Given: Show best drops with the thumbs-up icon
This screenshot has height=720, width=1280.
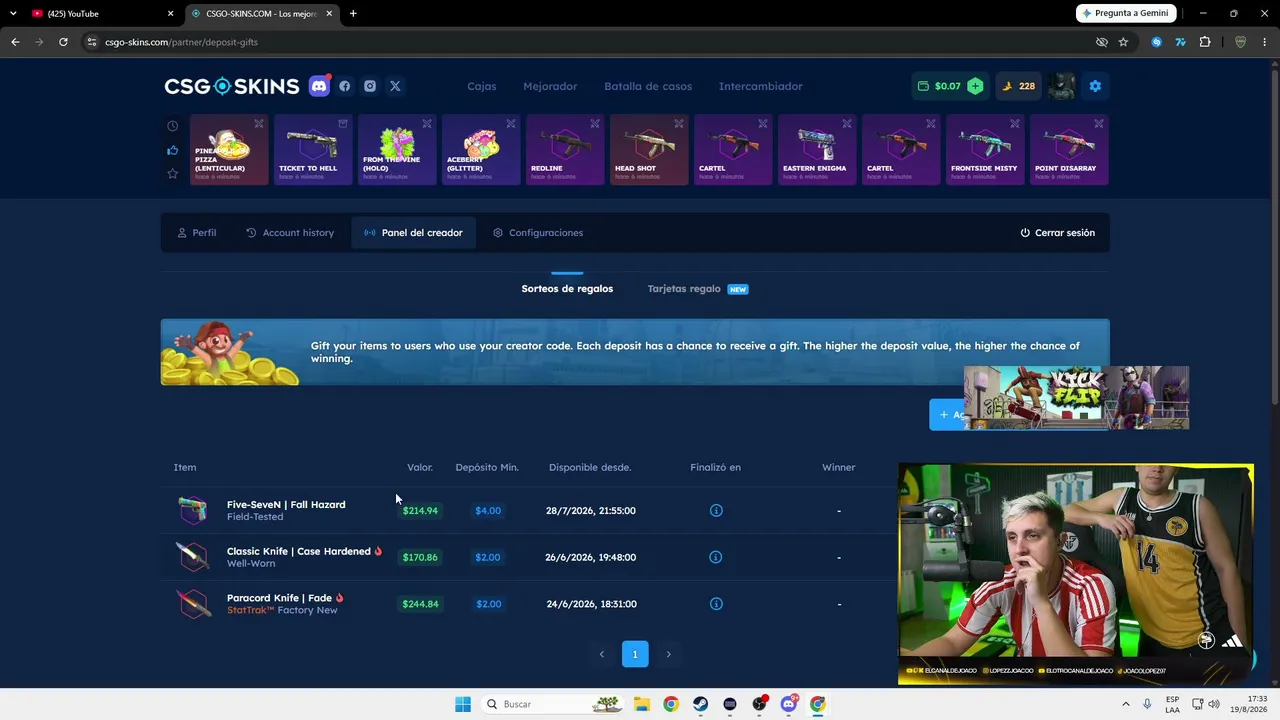Looking at the screenshot, I should (x=173, y=150).
